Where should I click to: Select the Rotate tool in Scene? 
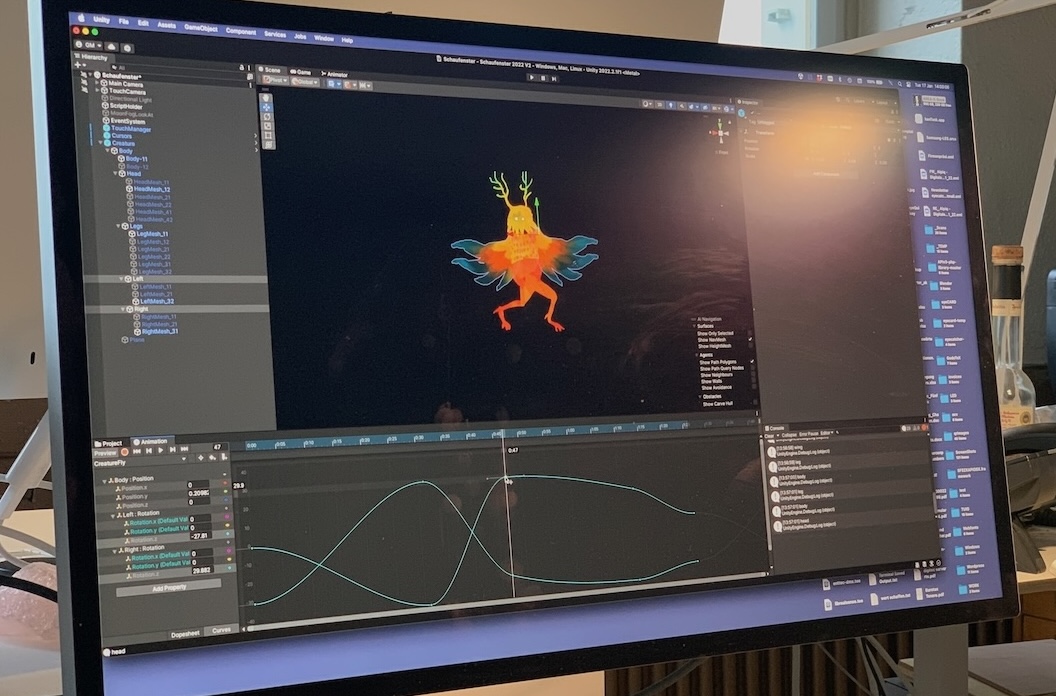click(267, 117)
